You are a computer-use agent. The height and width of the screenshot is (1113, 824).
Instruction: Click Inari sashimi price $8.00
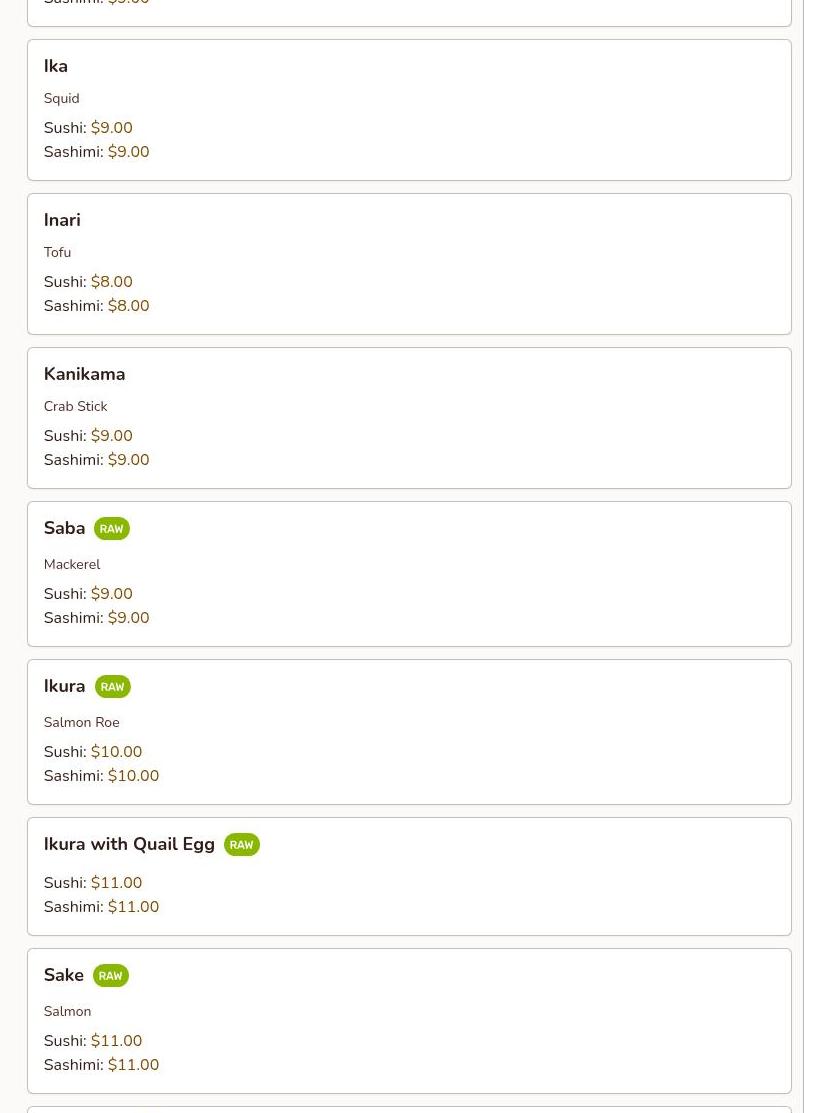128,306
